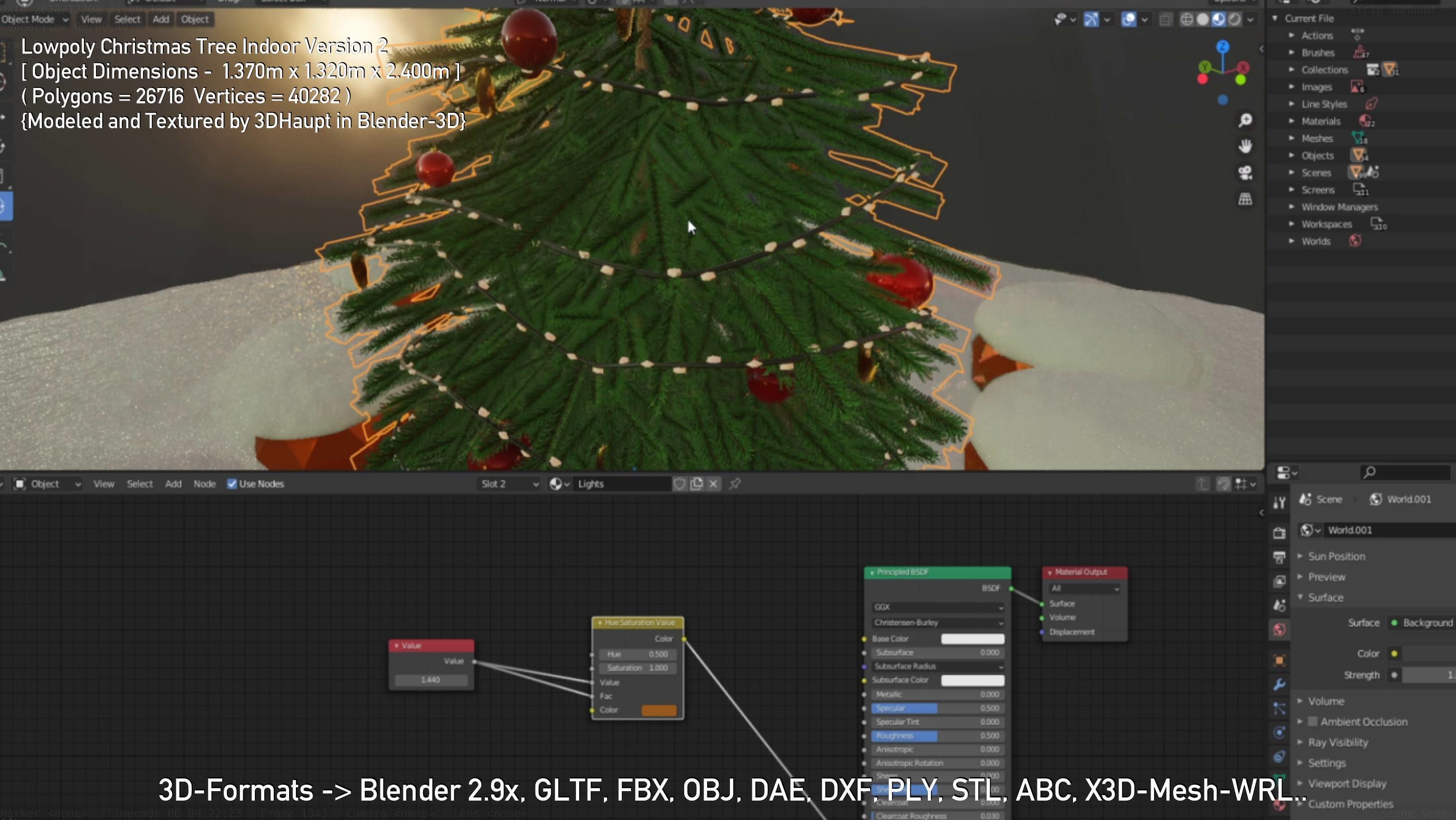Expand the Materials entry in Current File
Viewport: 1456px width, 820px height.
(1291, 121)
